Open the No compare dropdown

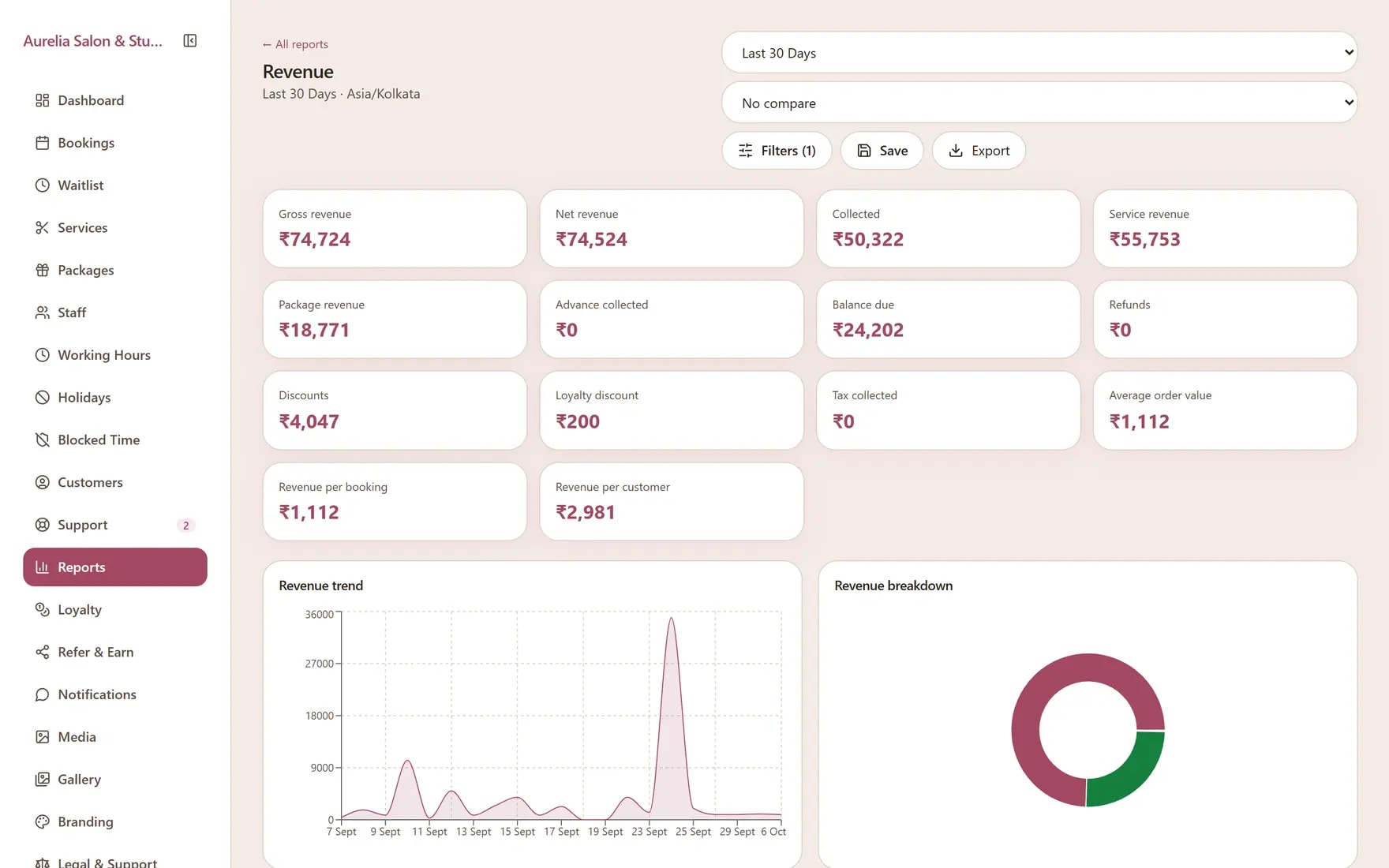pyautogui.click(x=1039, y=103)
